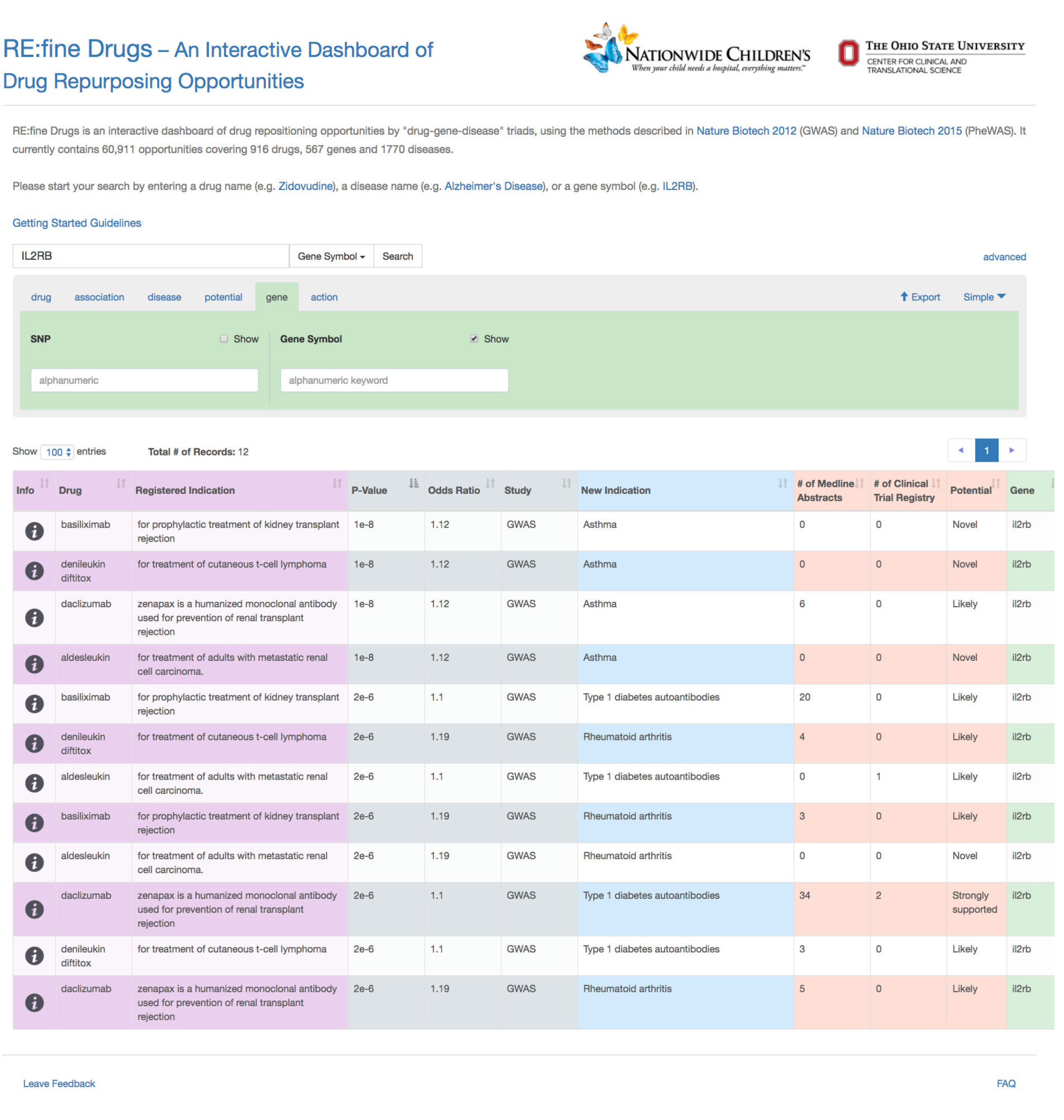The image size is (1064, 1120).
Task: Uncheck the Gene Symbol Show checkbox
Action: (x=474, y=339)
